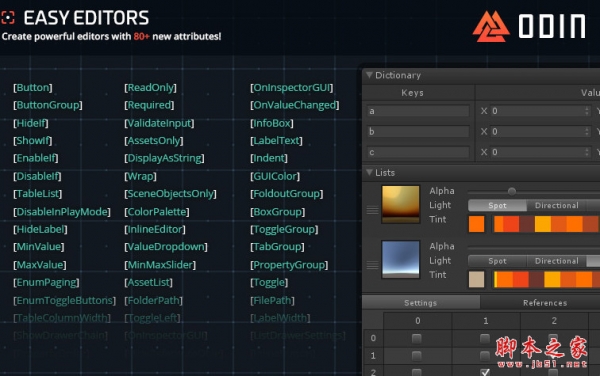Select Directional light for the blue sky list item

[x=557, y=261]
